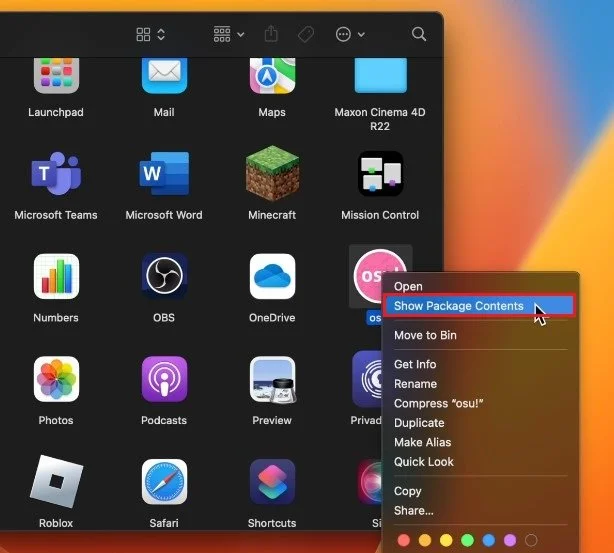
Task: Select the Minecraft app icon
Action: coord(272,173)
